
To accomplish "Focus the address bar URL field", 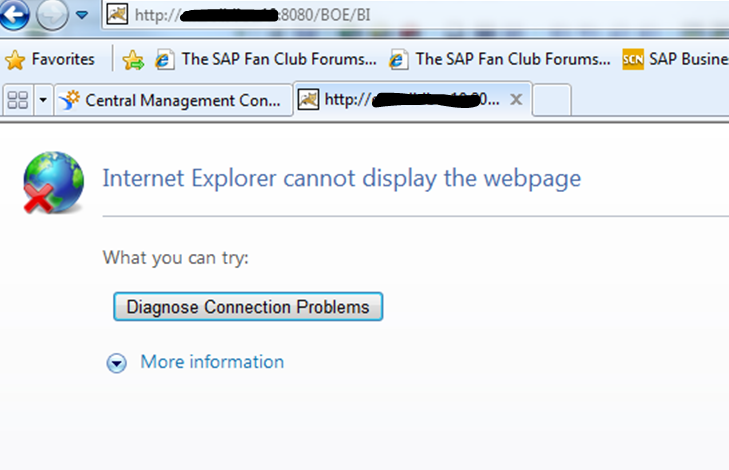I will (414, 15).
